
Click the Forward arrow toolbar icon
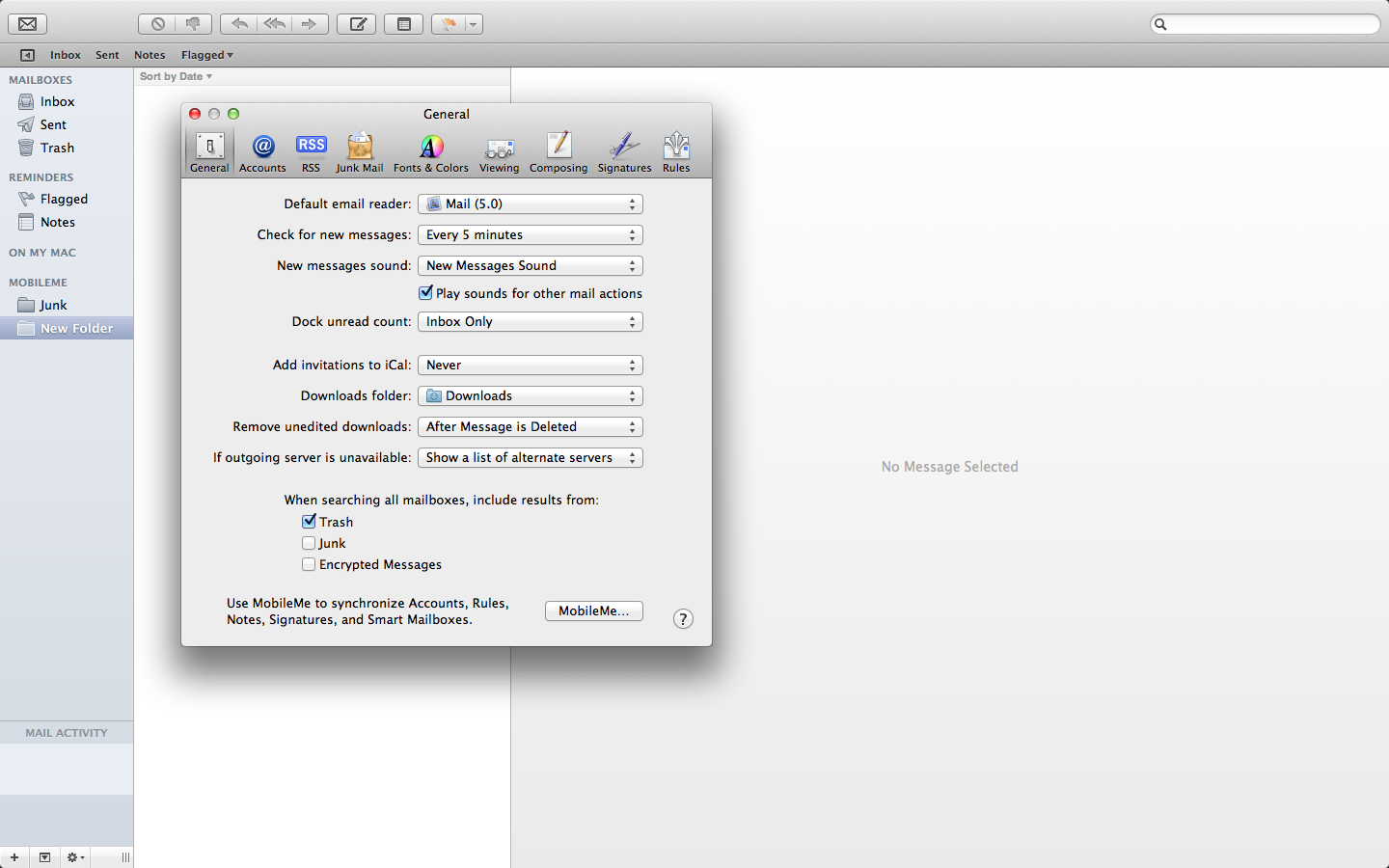click(310, 24)
